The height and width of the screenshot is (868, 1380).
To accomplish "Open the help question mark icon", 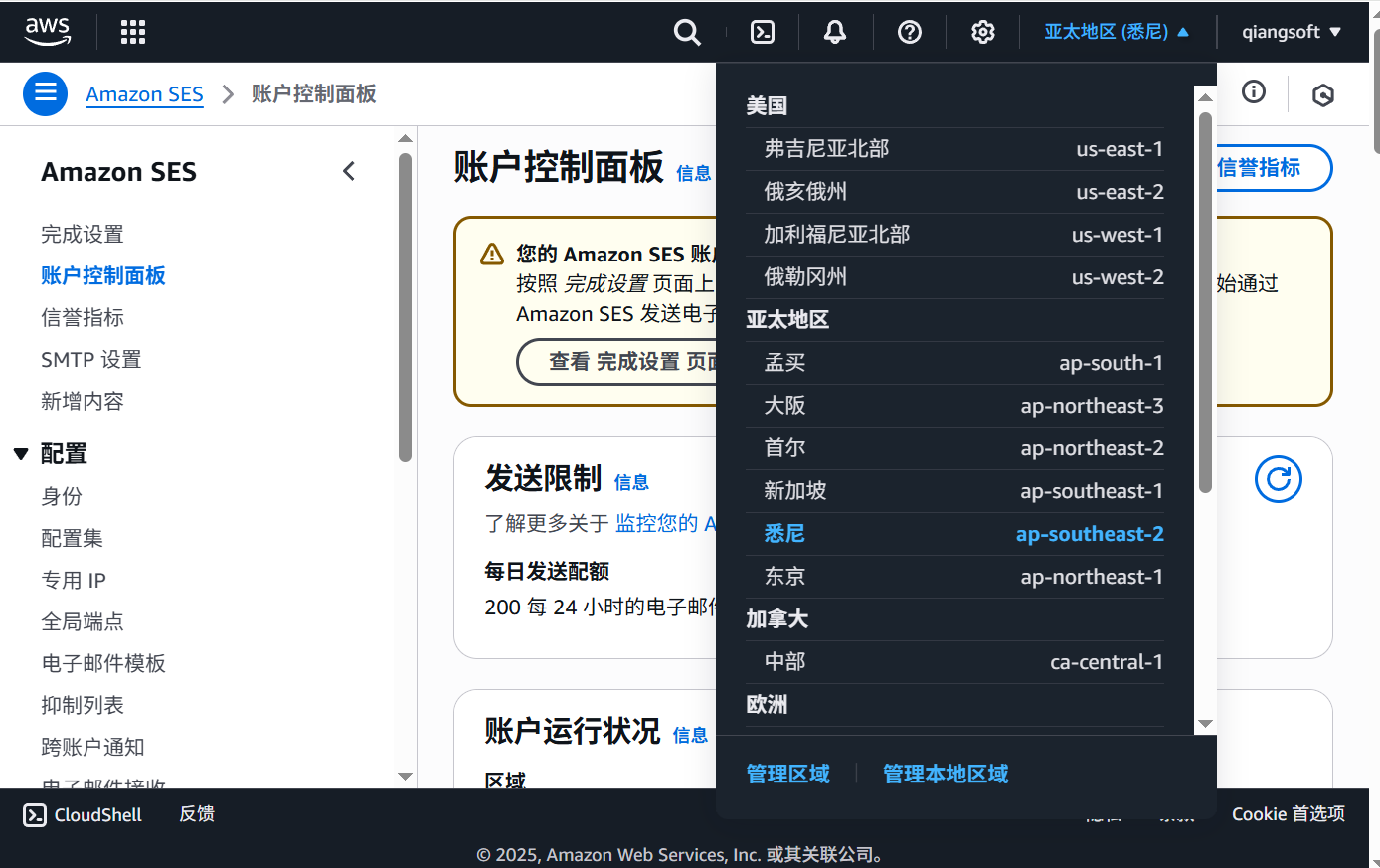I will click(909, 32).
